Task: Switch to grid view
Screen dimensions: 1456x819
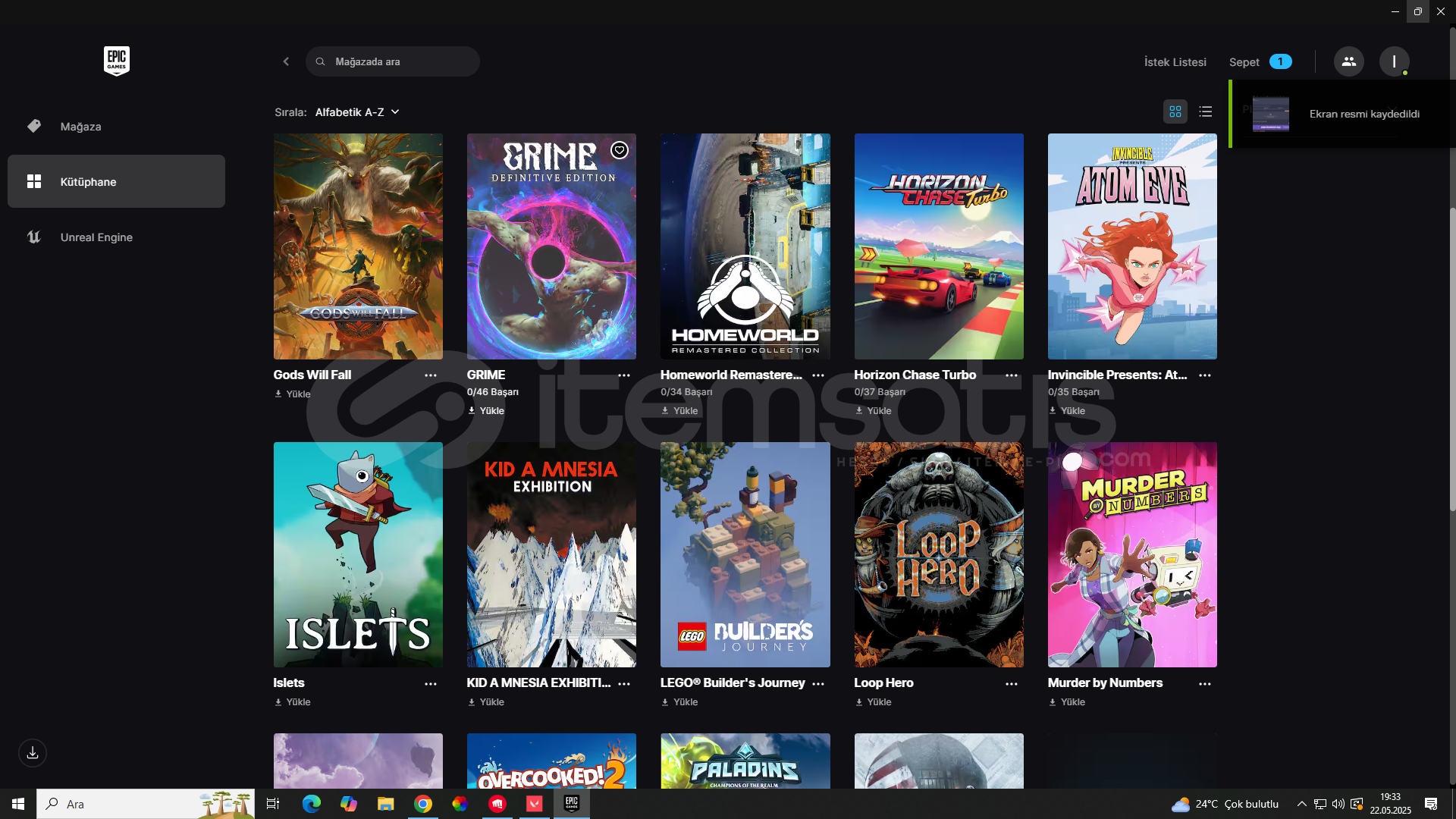Action: tap(1175, 111)
